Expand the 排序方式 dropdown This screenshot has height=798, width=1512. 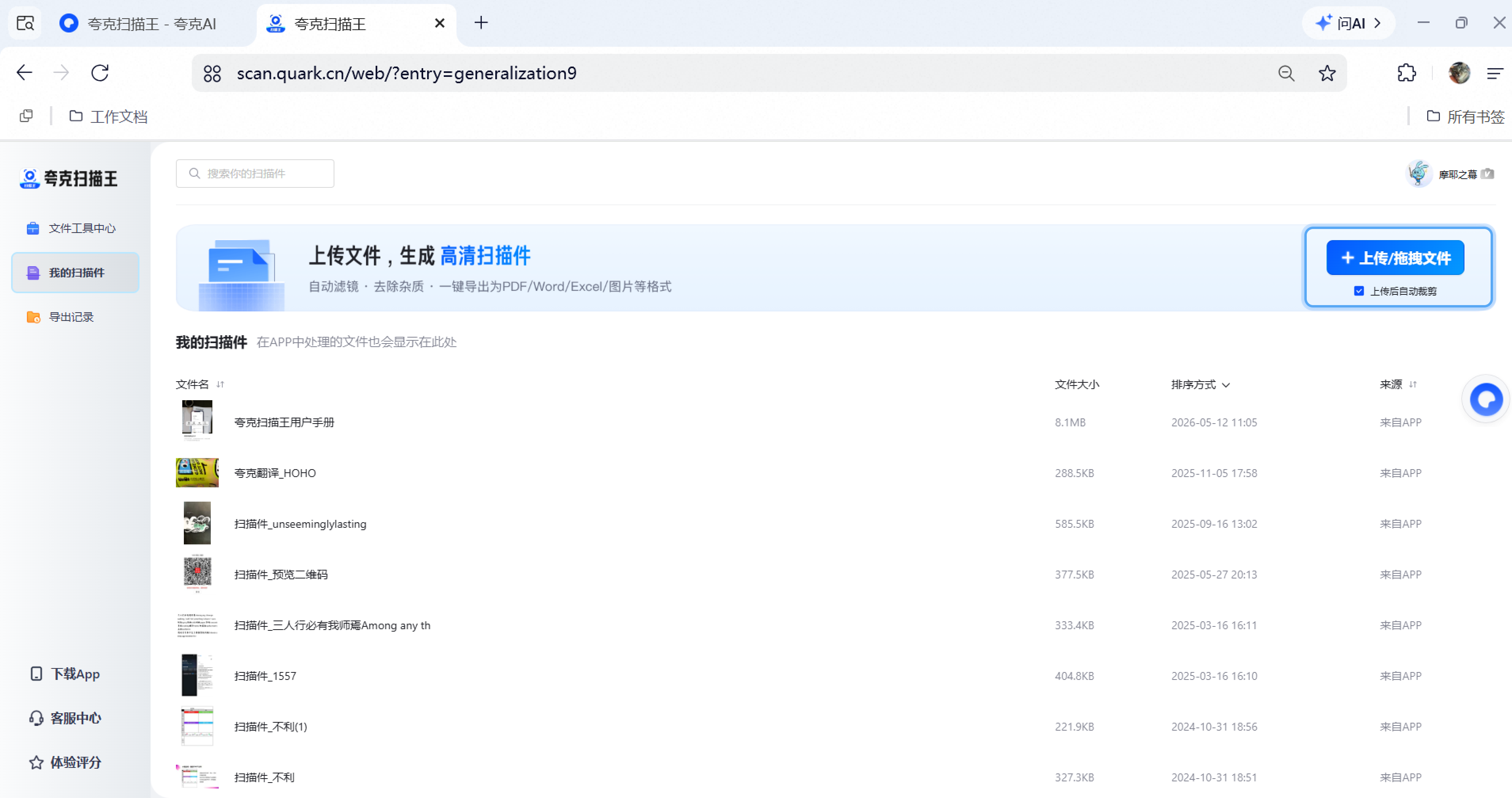pyautogui.click(x=1200, y=384)
